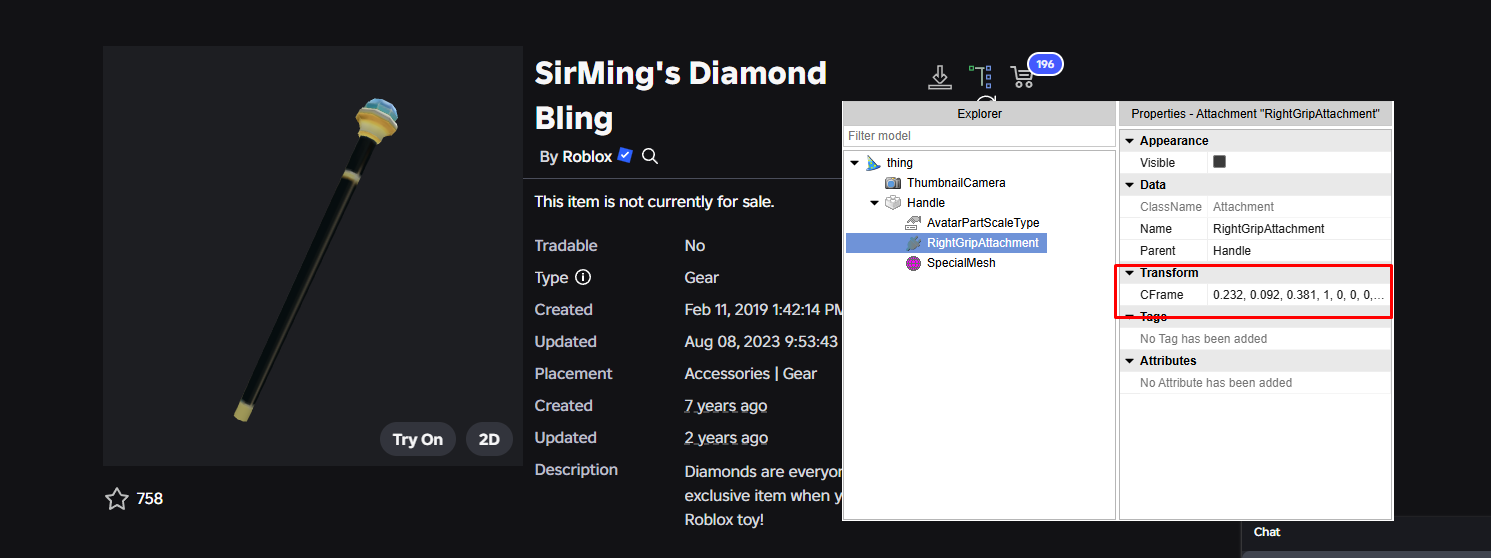This screenshot has height=558, width=1491.
Task: Click the Gear type value
Action: [701, 277]
